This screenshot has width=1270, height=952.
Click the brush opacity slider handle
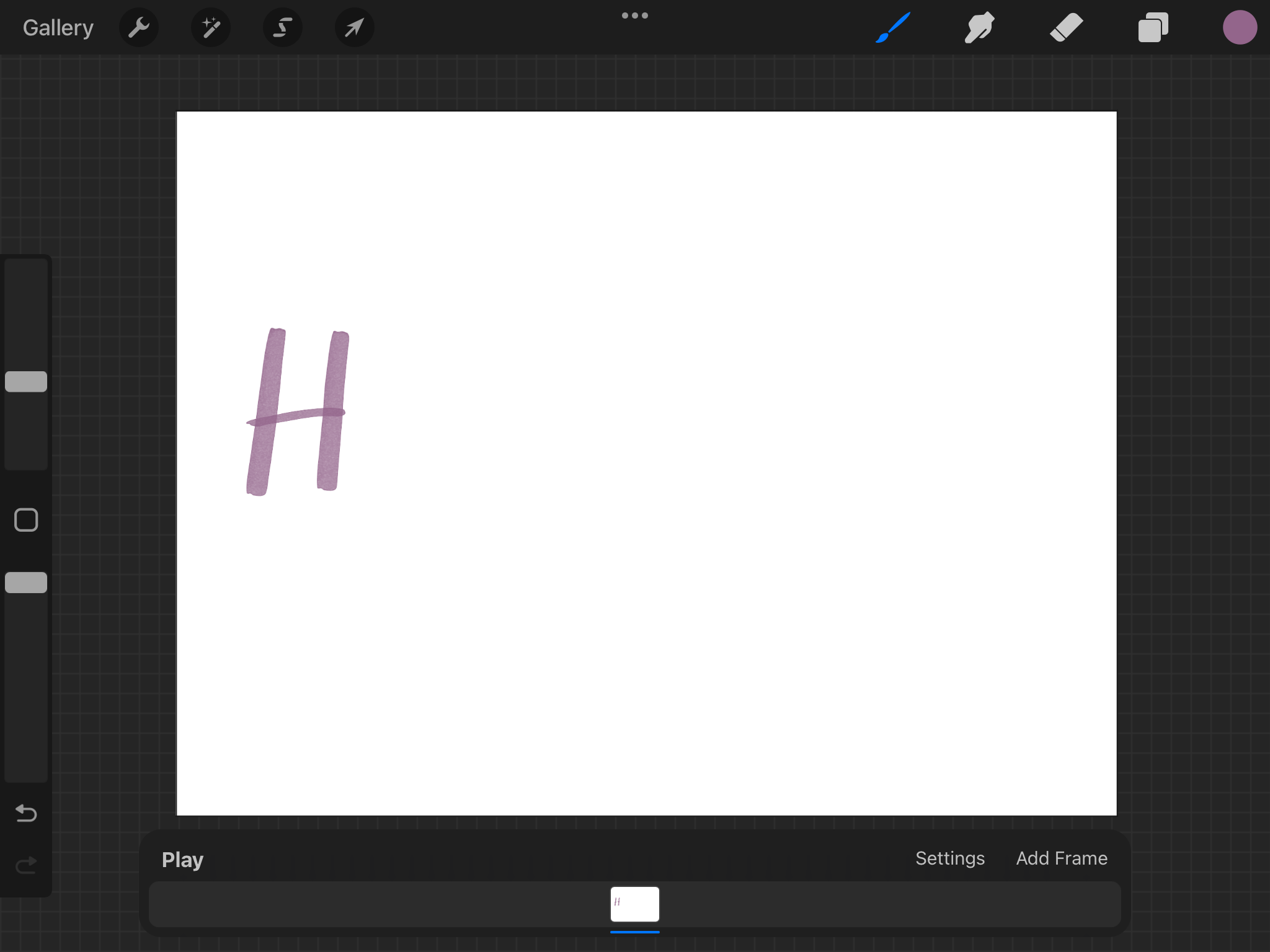pos(26,583)
